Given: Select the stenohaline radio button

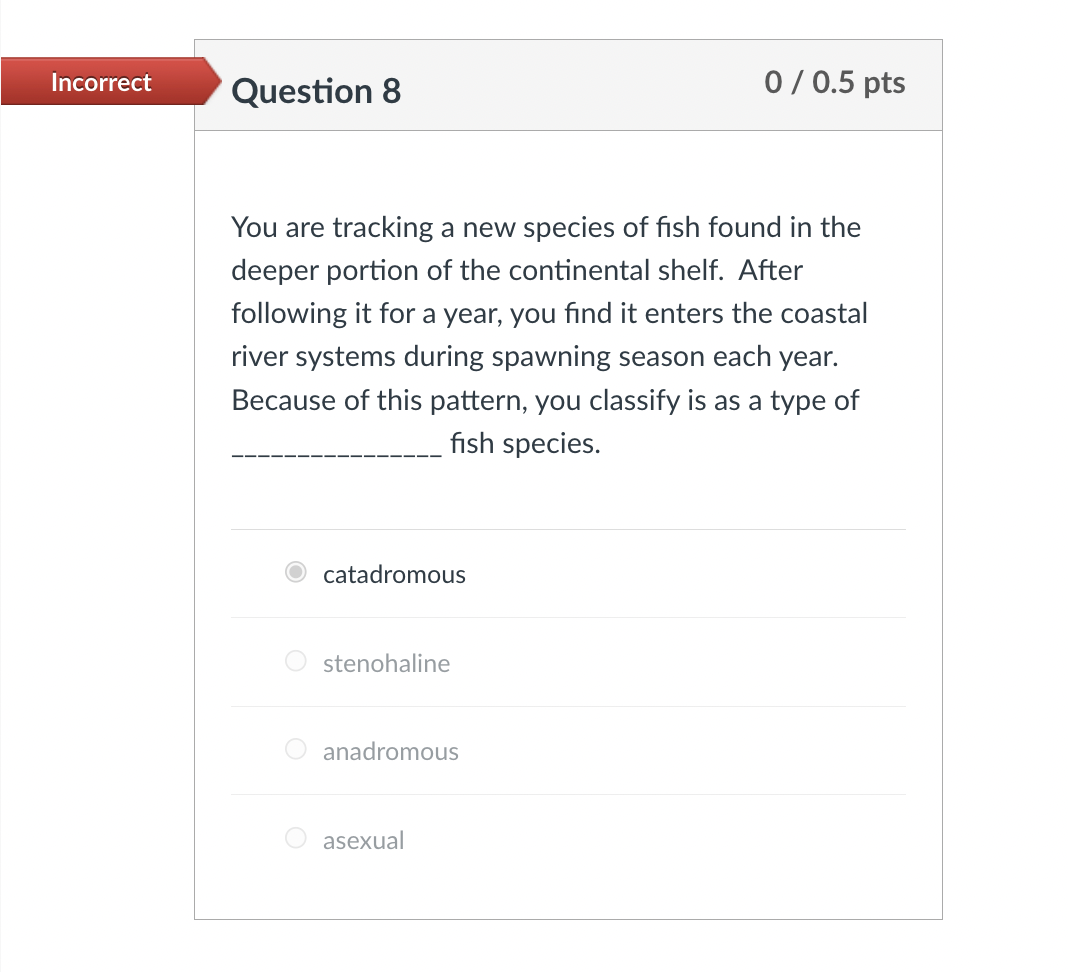Looking at the screenshot, I should click(296, 661).
